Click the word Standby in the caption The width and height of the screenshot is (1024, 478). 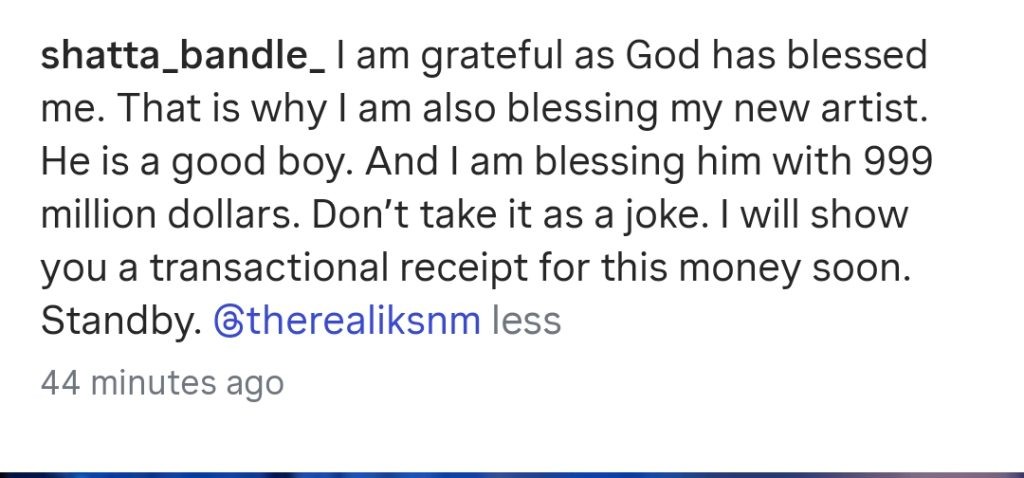coord(121,322)
